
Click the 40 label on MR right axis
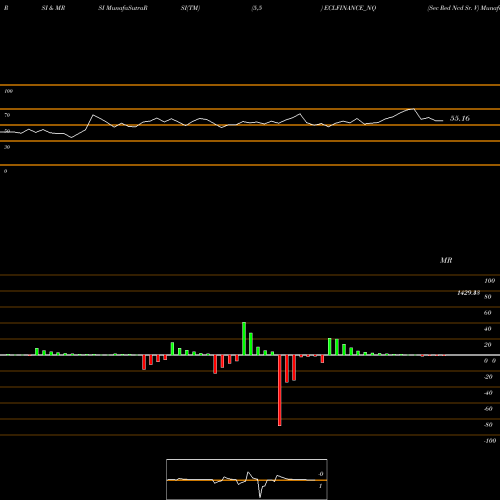point(488,329)
